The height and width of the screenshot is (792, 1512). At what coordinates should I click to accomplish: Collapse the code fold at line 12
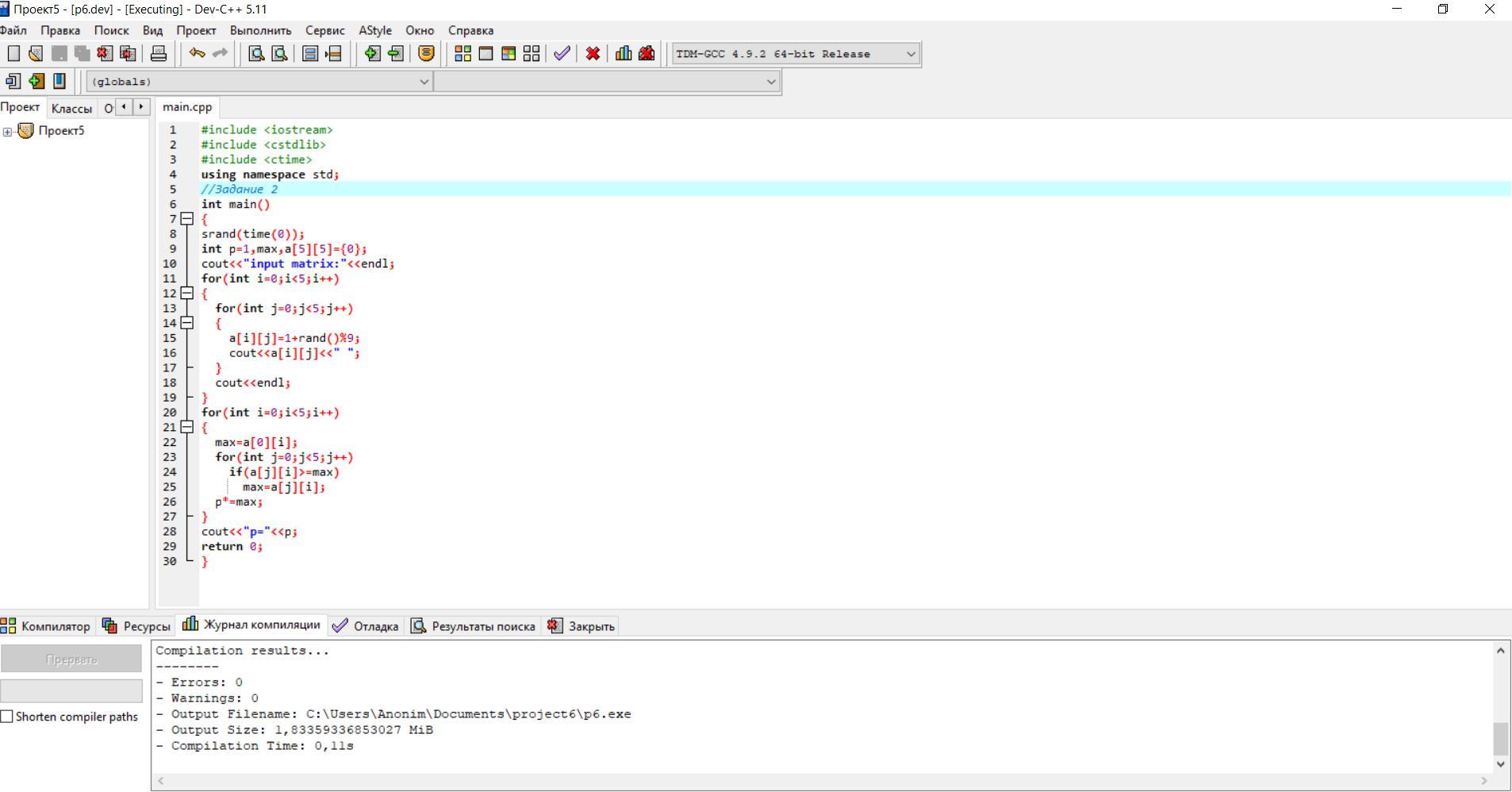(187, 293)
